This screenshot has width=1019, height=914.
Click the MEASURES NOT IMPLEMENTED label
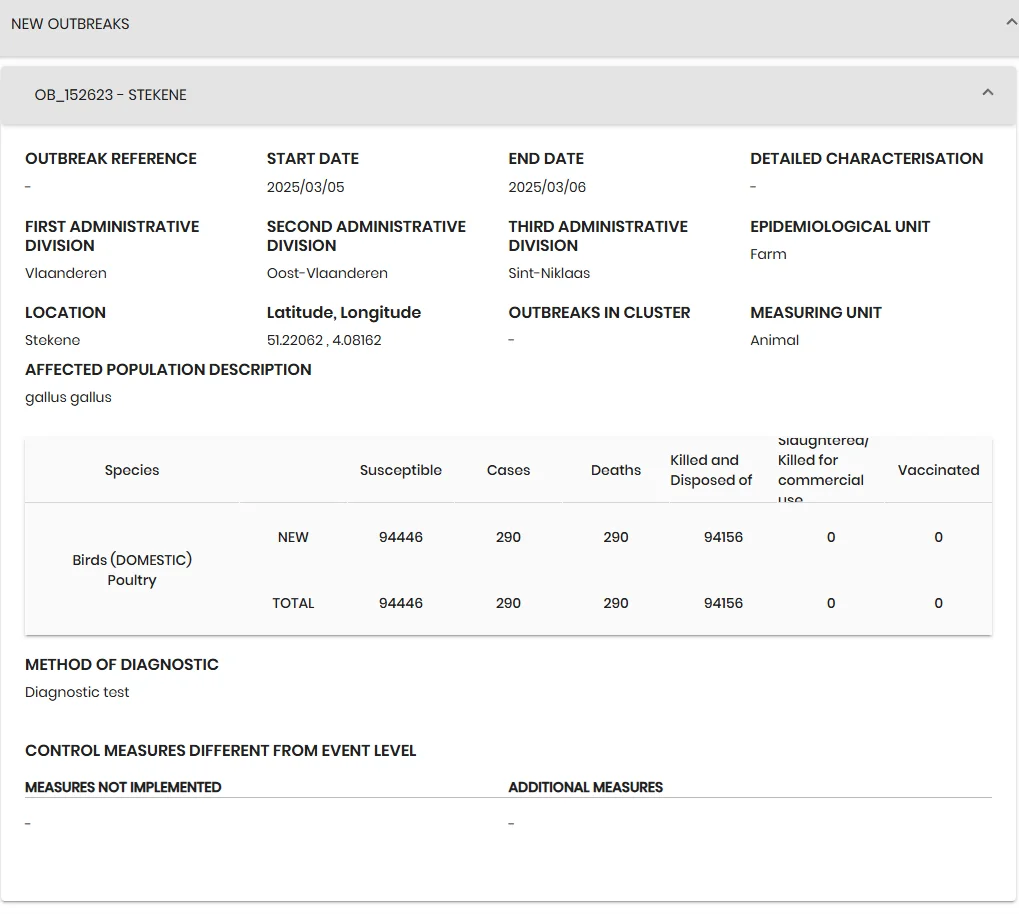pyautogui.click(x=123, y=787)
